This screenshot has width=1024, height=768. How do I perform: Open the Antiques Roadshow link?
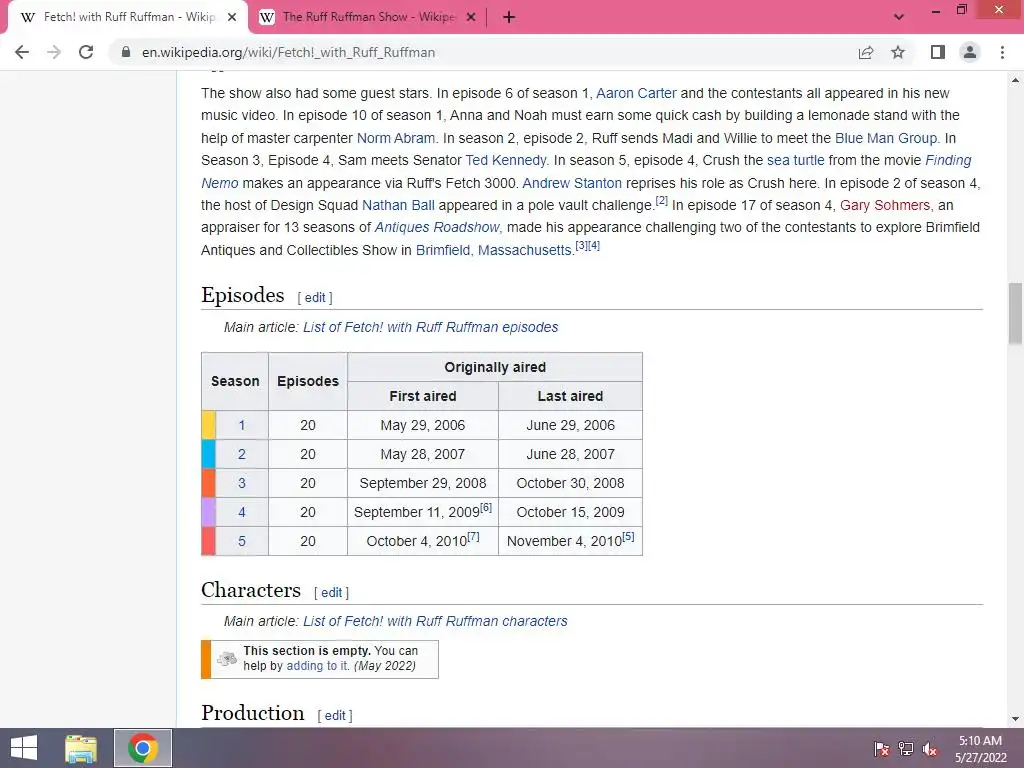point(437,228)
